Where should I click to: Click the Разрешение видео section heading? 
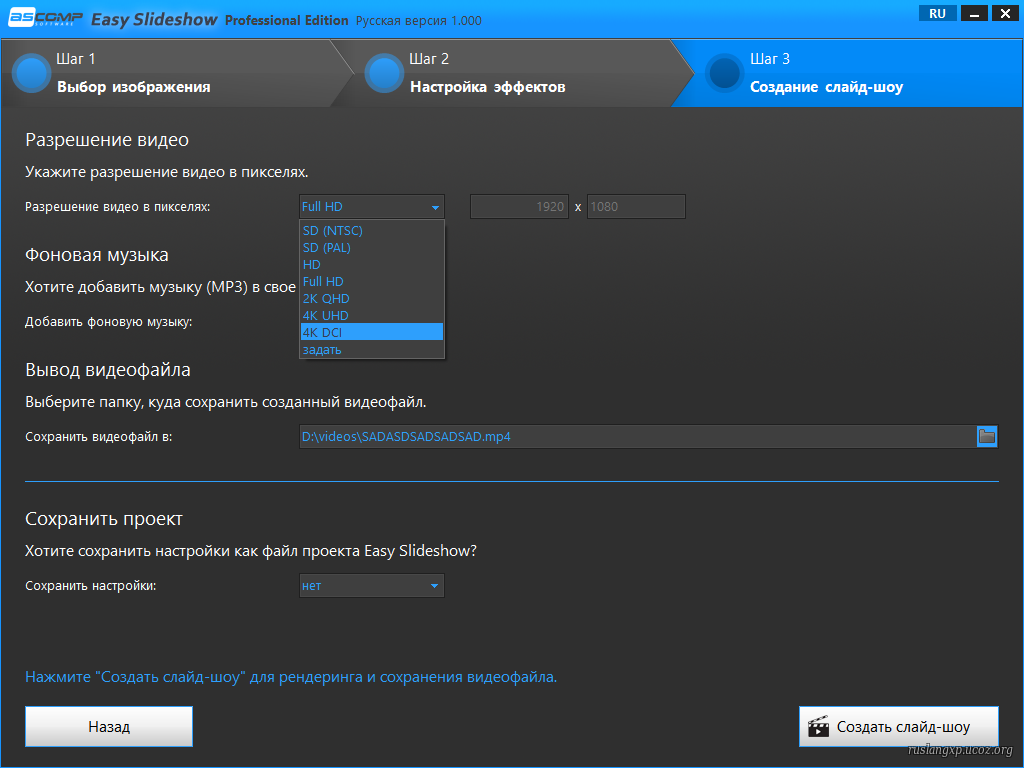pos(107,140)
